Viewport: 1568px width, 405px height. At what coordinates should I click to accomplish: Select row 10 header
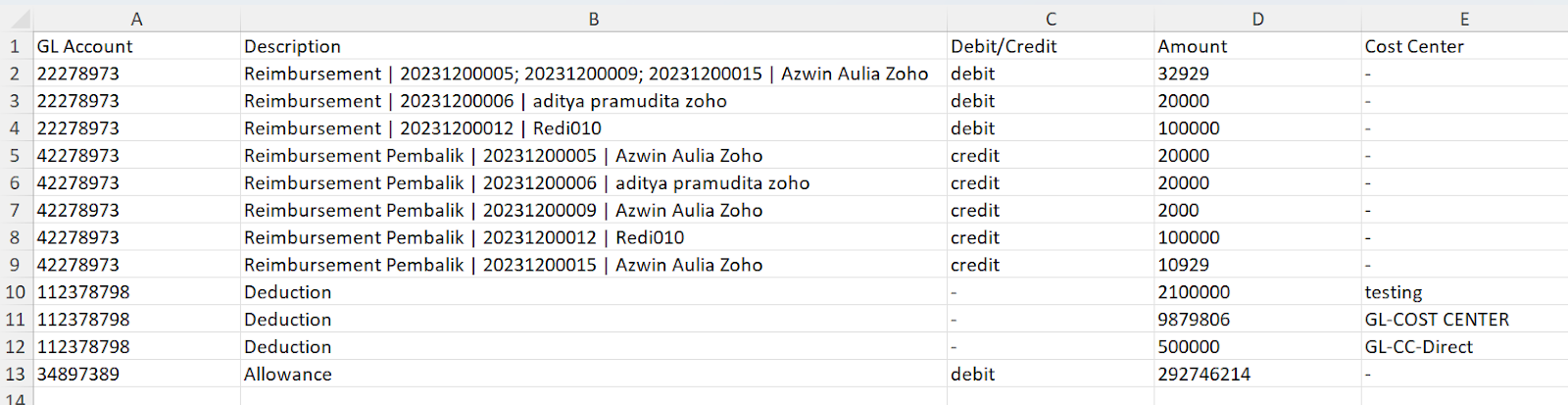(x=16, y=292)
